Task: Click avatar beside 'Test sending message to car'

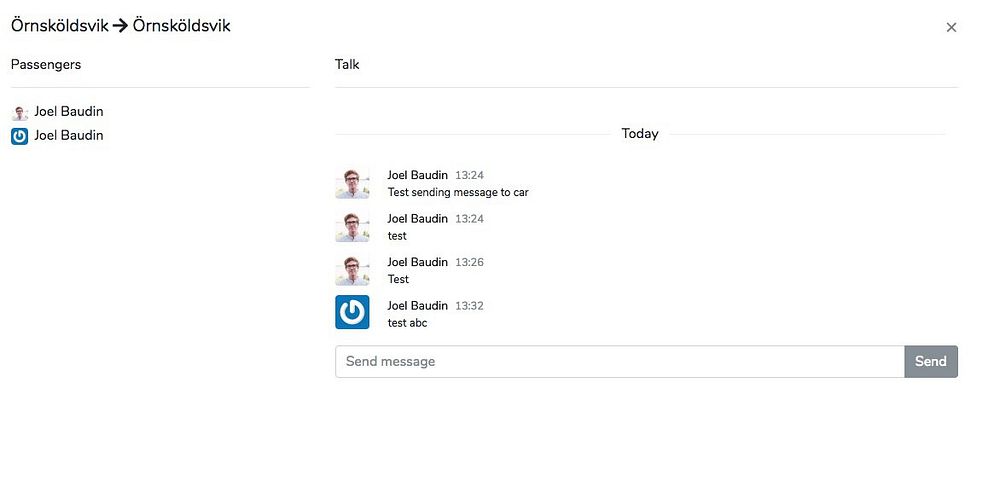Action: [x=352, y=182]
